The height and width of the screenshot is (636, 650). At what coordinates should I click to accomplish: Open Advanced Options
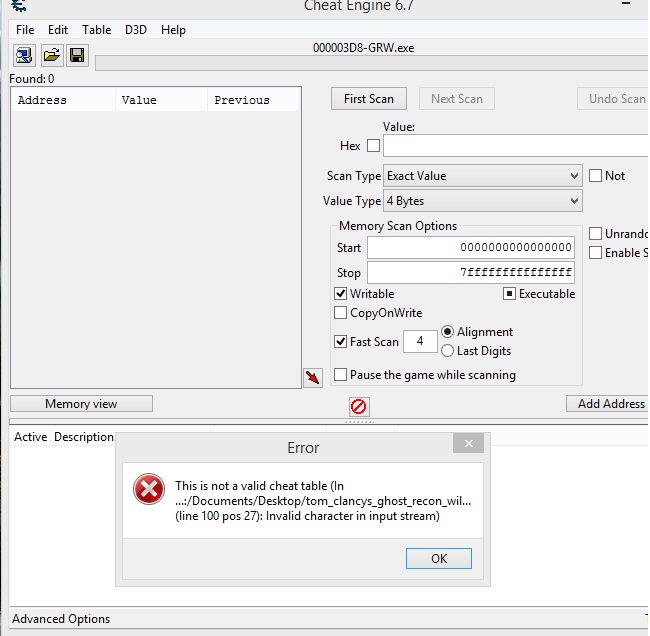61,619
